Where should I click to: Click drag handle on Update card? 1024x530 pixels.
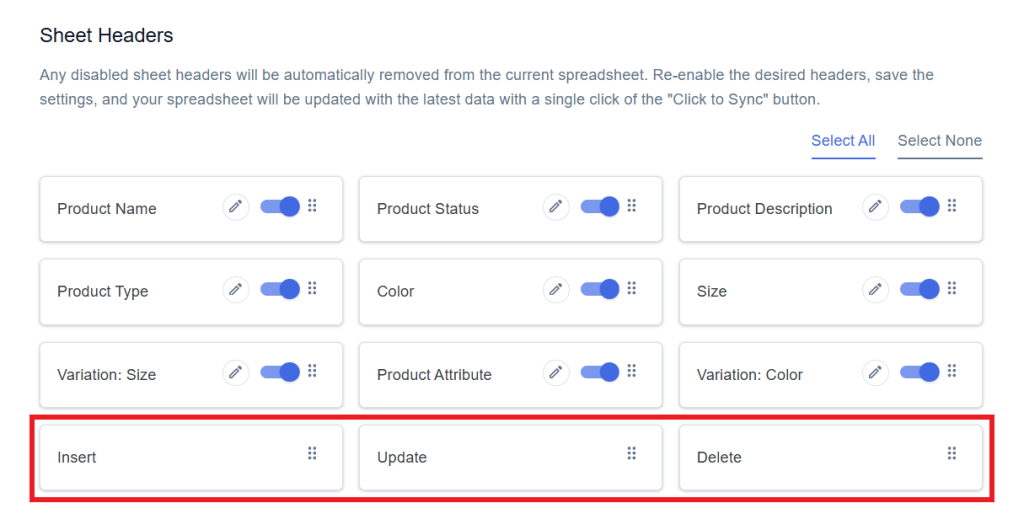(x=632, y=453)
